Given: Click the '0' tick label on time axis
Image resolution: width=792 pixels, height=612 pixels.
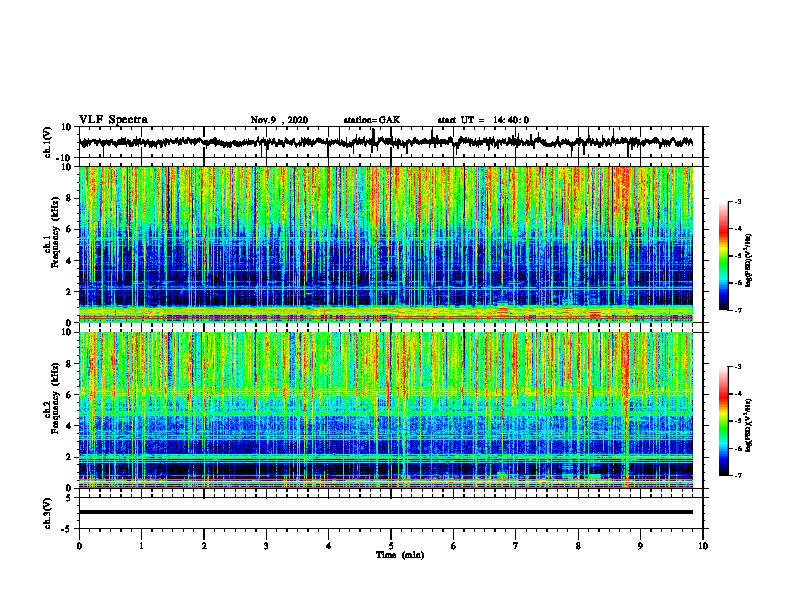Looking at the screenshot, I should coord(79,546).
